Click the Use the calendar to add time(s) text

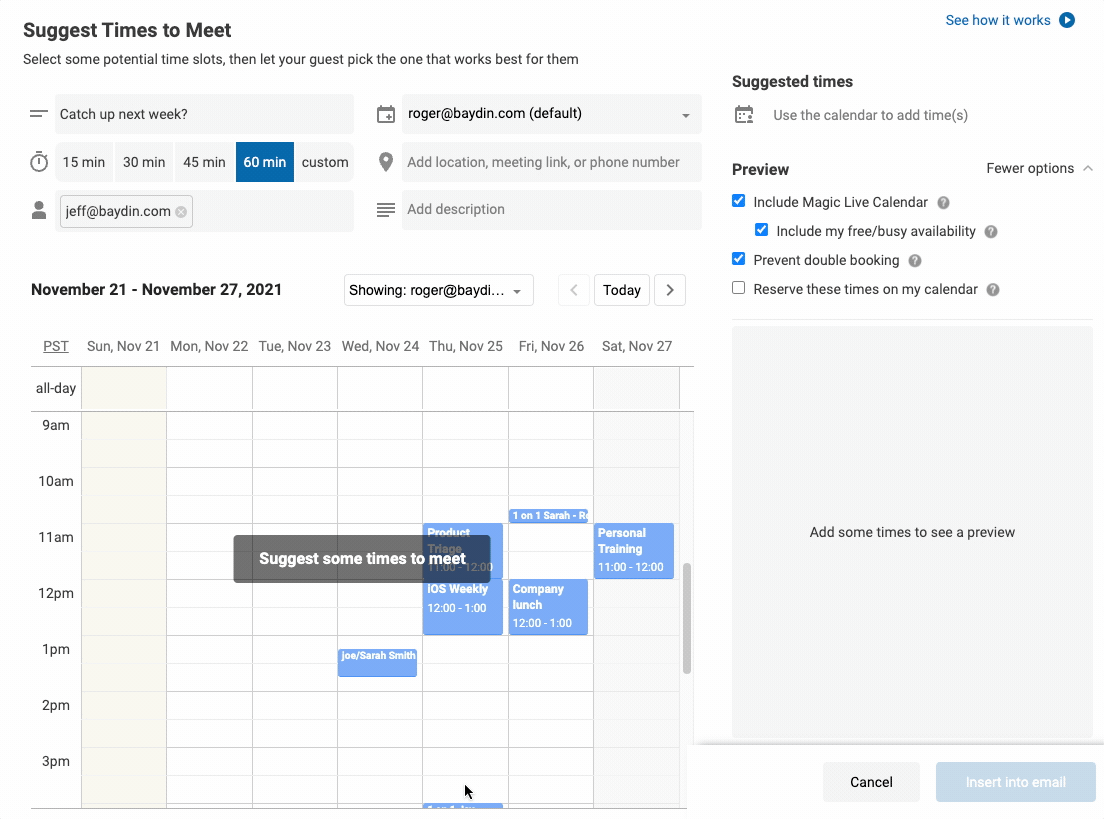tap(870, 115)
